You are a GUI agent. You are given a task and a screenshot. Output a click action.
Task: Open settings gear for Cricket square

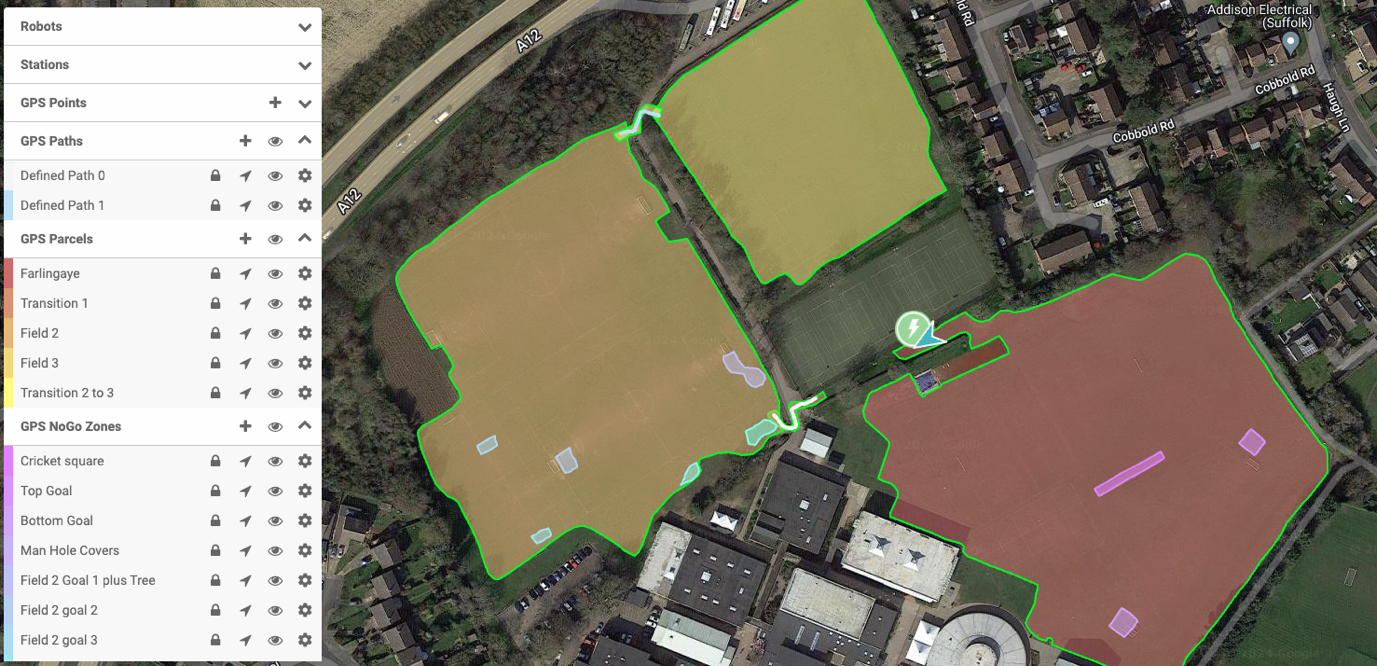305,461
